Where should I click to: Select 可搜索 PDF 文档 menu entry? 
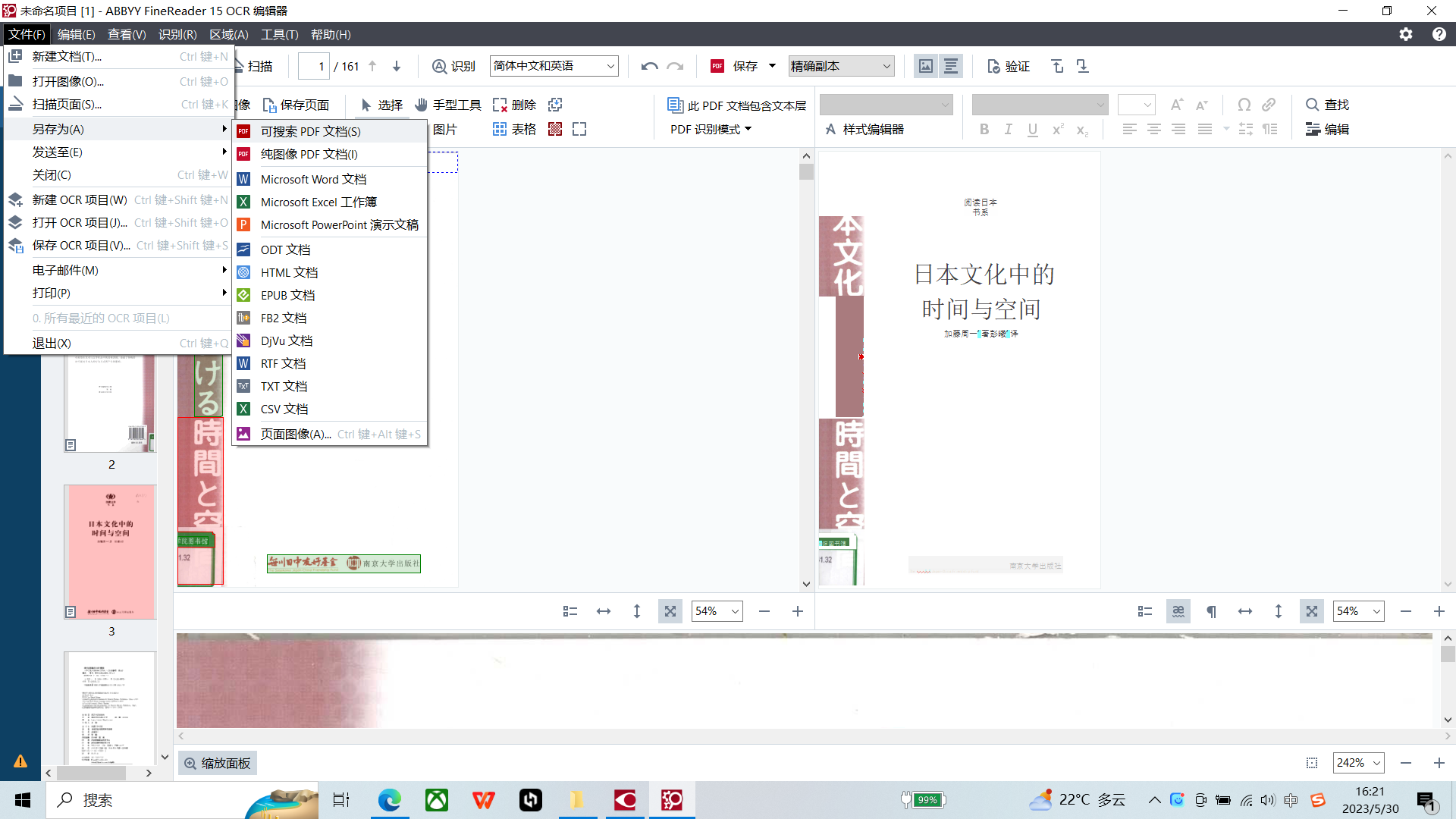pos(310,131)
